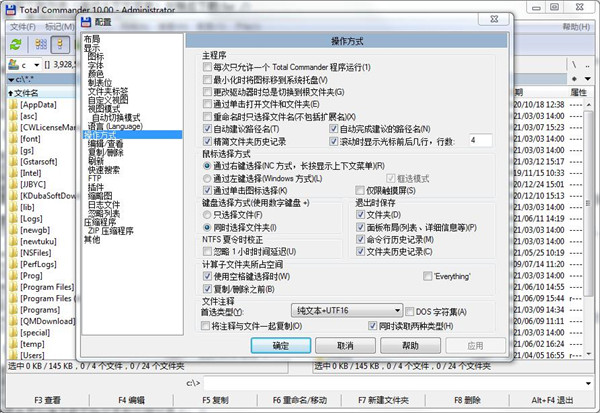Enable minimize to system tray checkbox

click(207, 78)
